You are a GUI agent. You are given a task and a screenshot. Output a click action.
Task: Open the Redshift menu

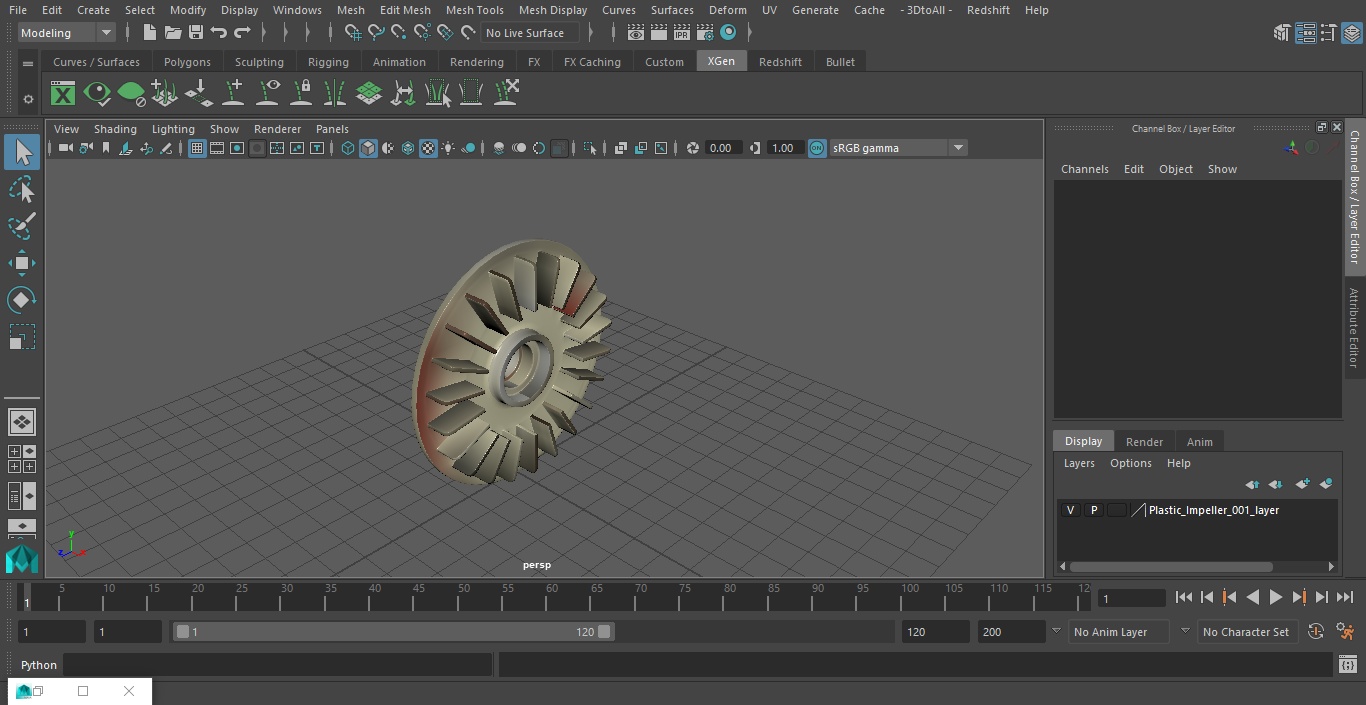pyautogui.click(x=988, y=10)
